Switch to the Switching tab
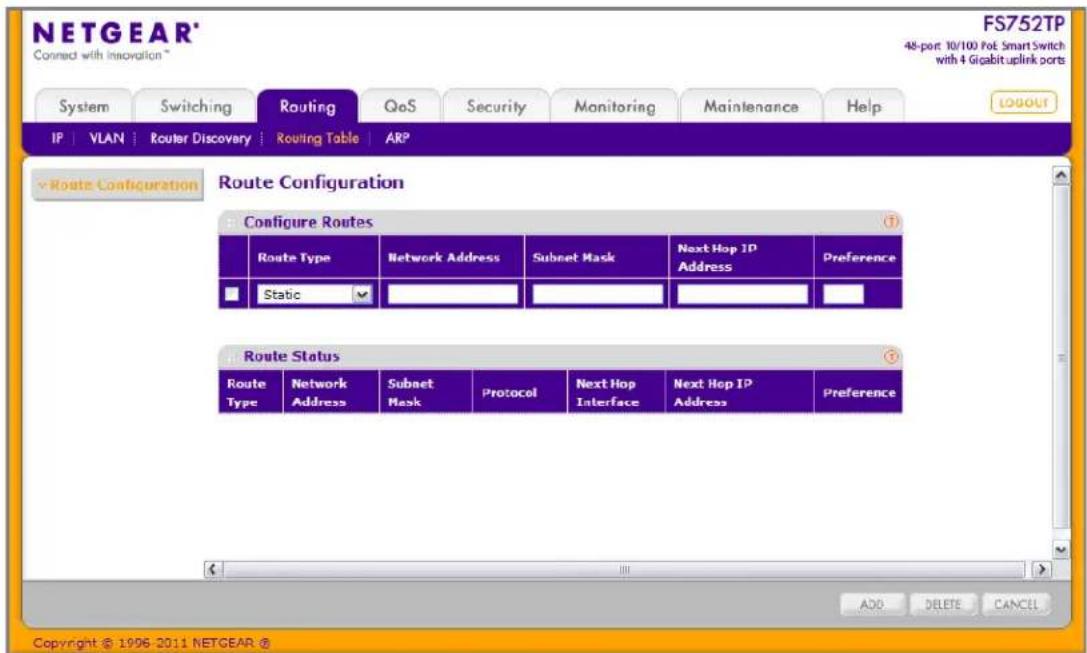Viewport: 1087px width, 653px height. click(x=195, y=107)
